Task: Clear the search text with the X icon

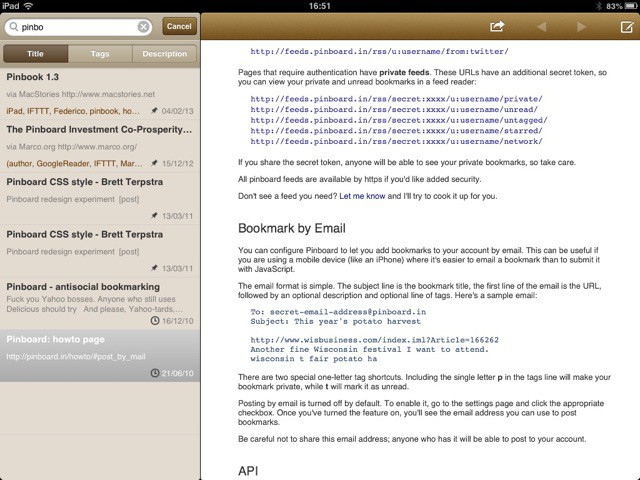Action: pos(144,27)
